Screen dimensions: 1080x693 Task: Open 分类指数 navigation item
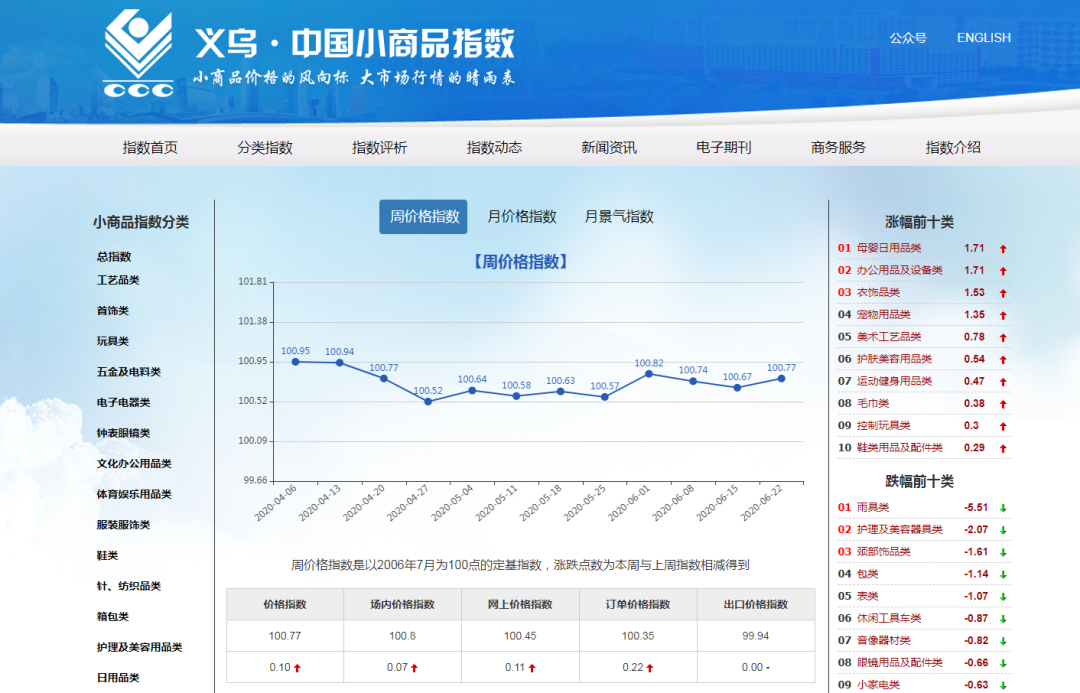[265, 147]
